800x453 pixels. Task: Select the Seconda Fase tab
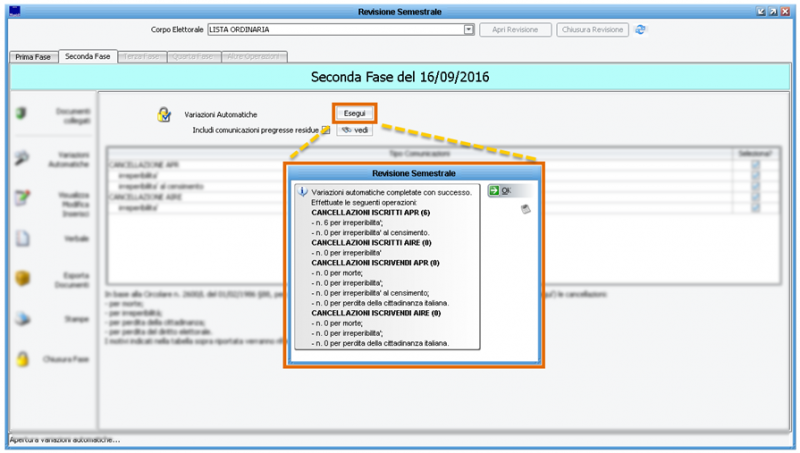pos(88,56)
